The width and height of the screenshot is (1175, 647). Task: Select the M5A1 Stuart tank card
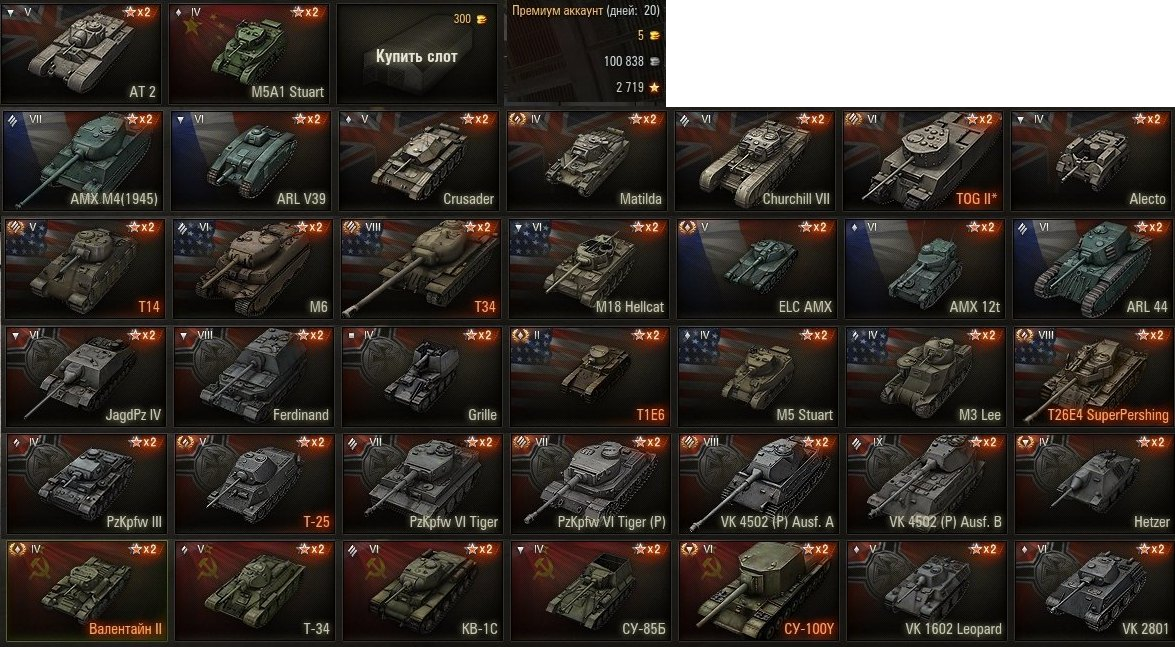click(x=249, y=53)
